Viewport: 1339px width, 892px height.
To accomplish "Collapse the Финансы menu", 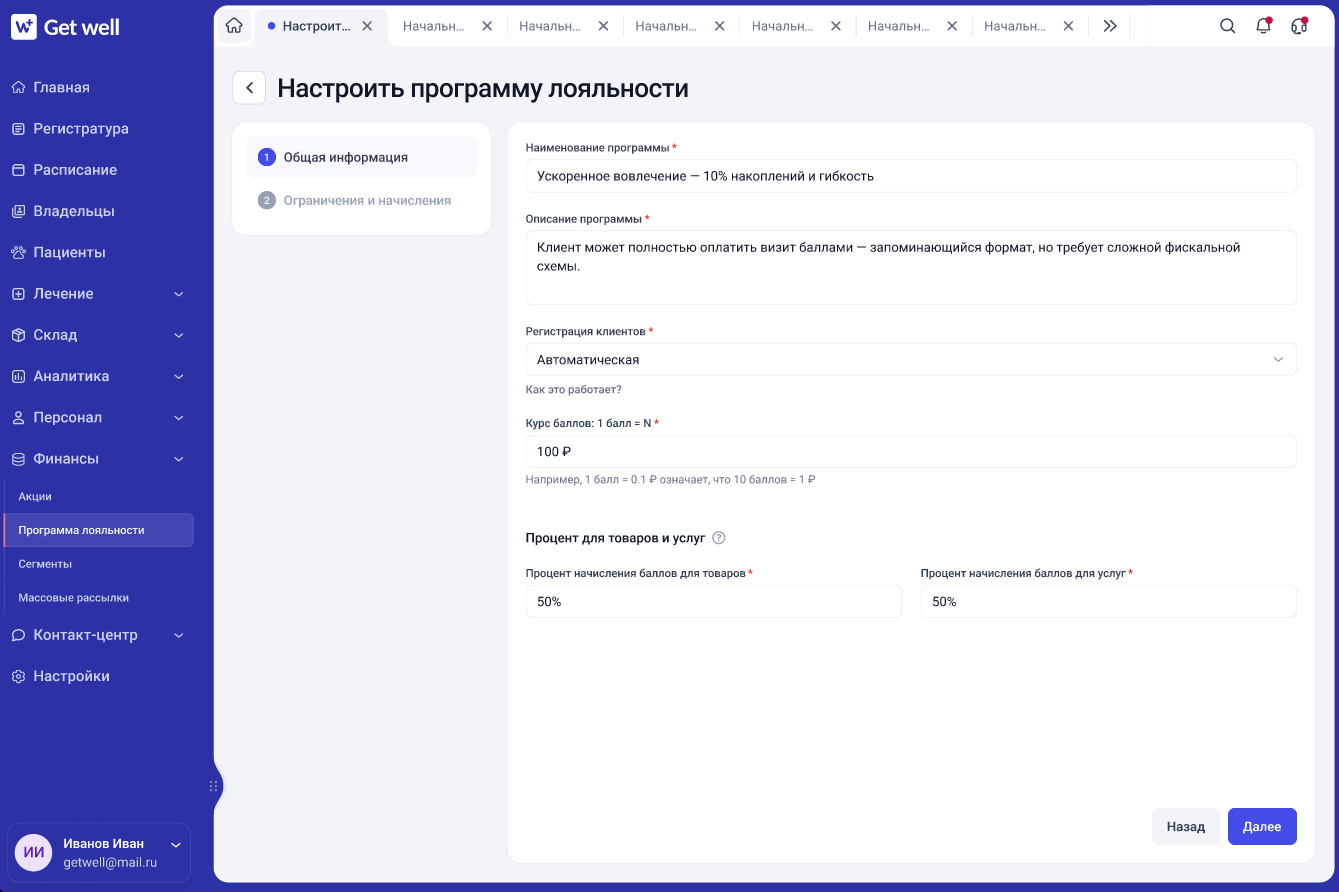I will [179, 459].
